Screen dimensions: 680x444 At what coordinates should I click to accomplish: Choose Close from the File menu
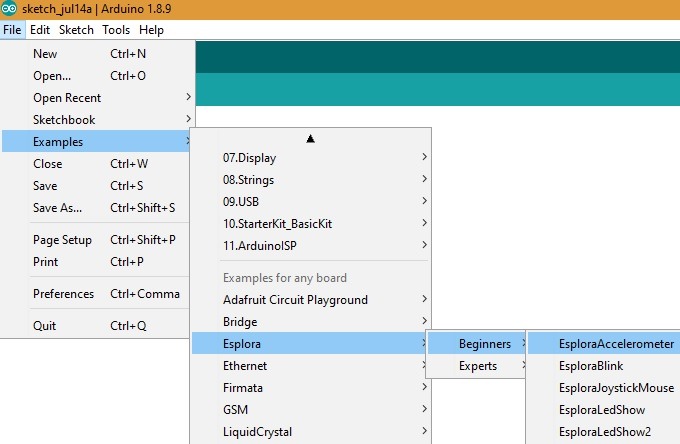click(96, 163)
